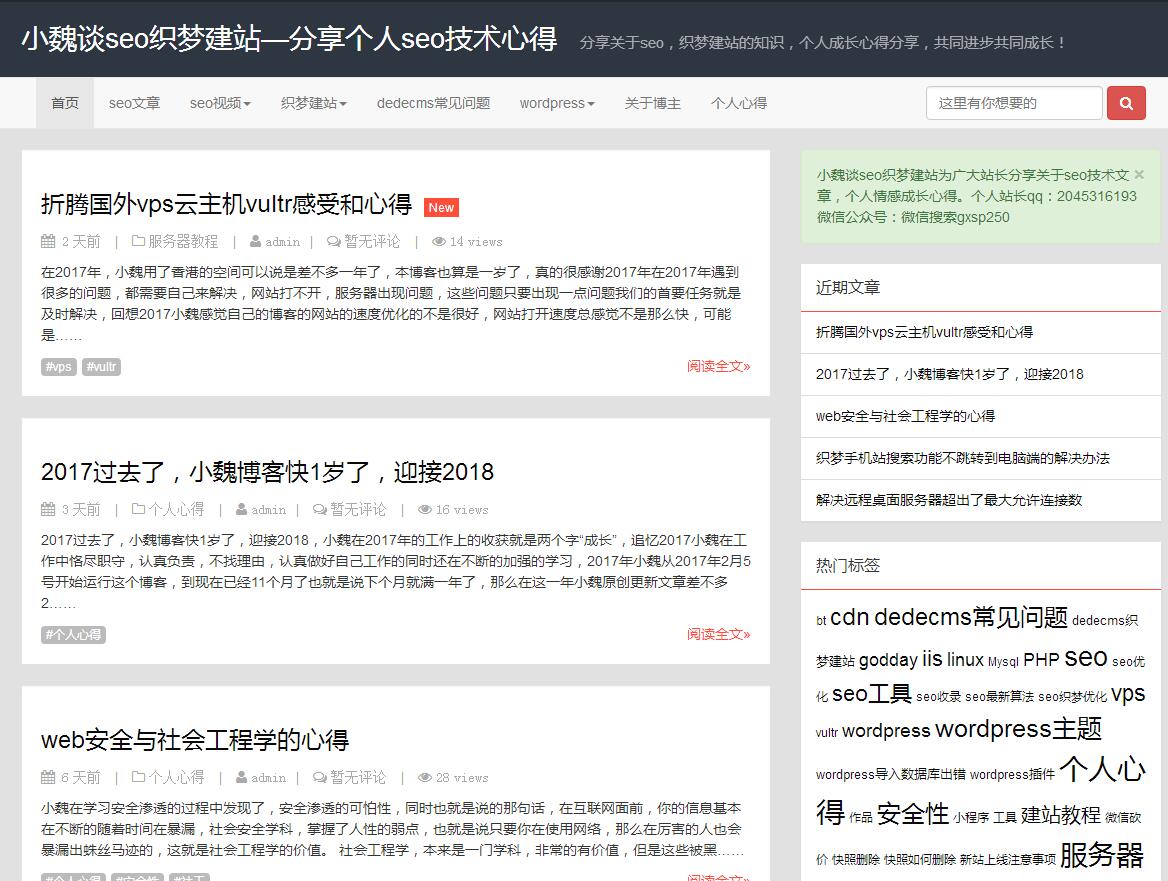Select the #vps tag under the first post
Screen dimensions: 1168x881
coord(58,367)
